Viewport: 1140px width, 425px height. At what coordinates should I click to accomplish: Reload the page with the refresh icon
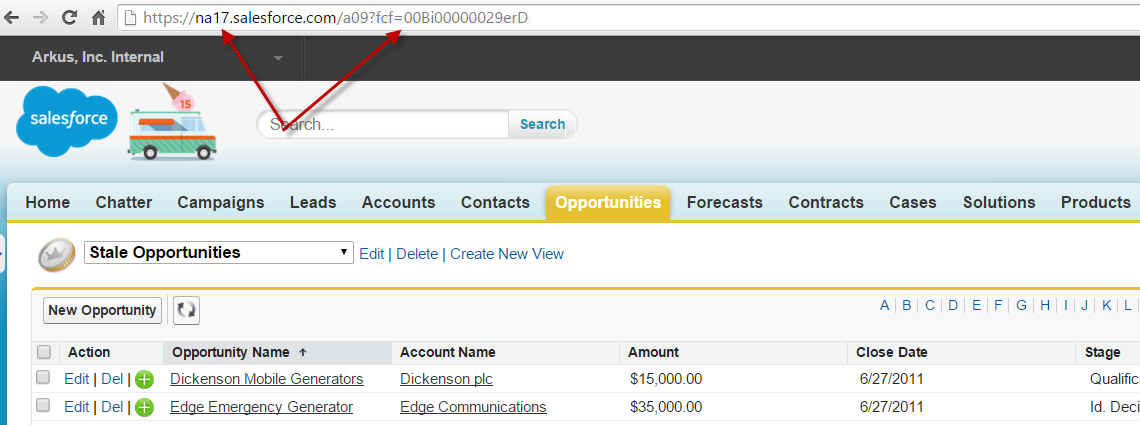[x=70, y=18]
